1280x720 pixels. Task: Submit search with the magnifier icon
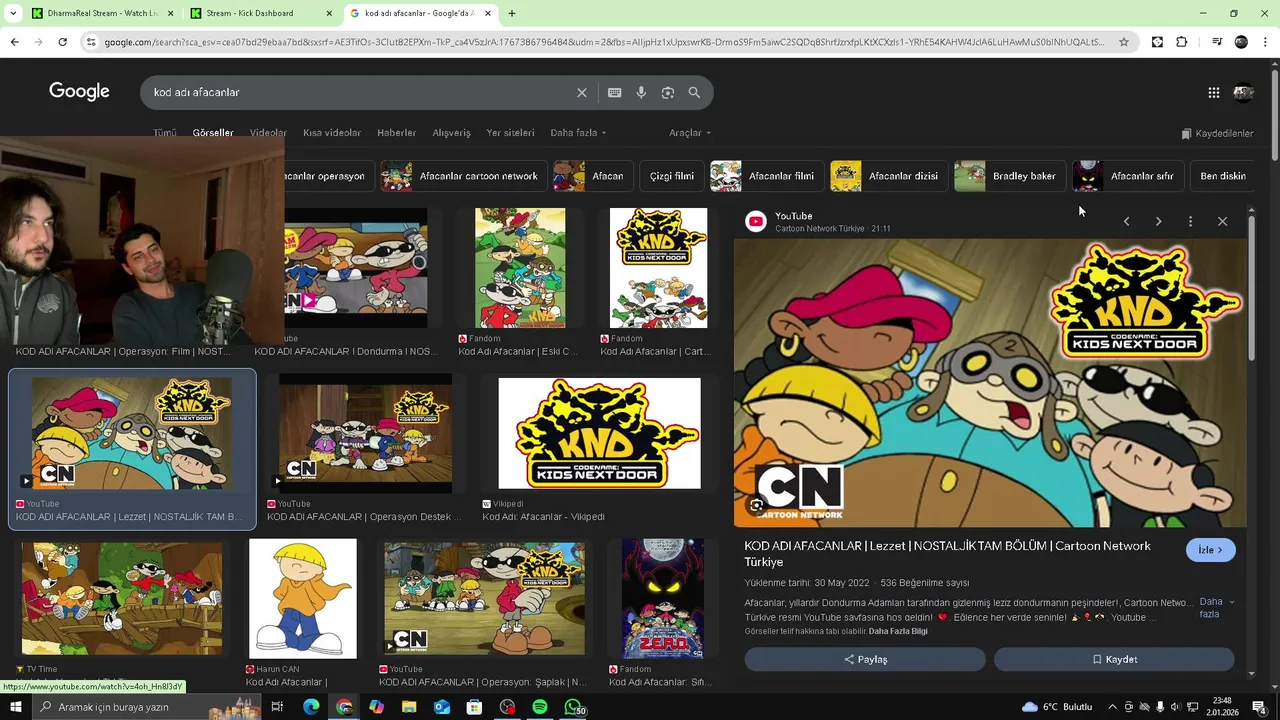[x=694, y=92]
